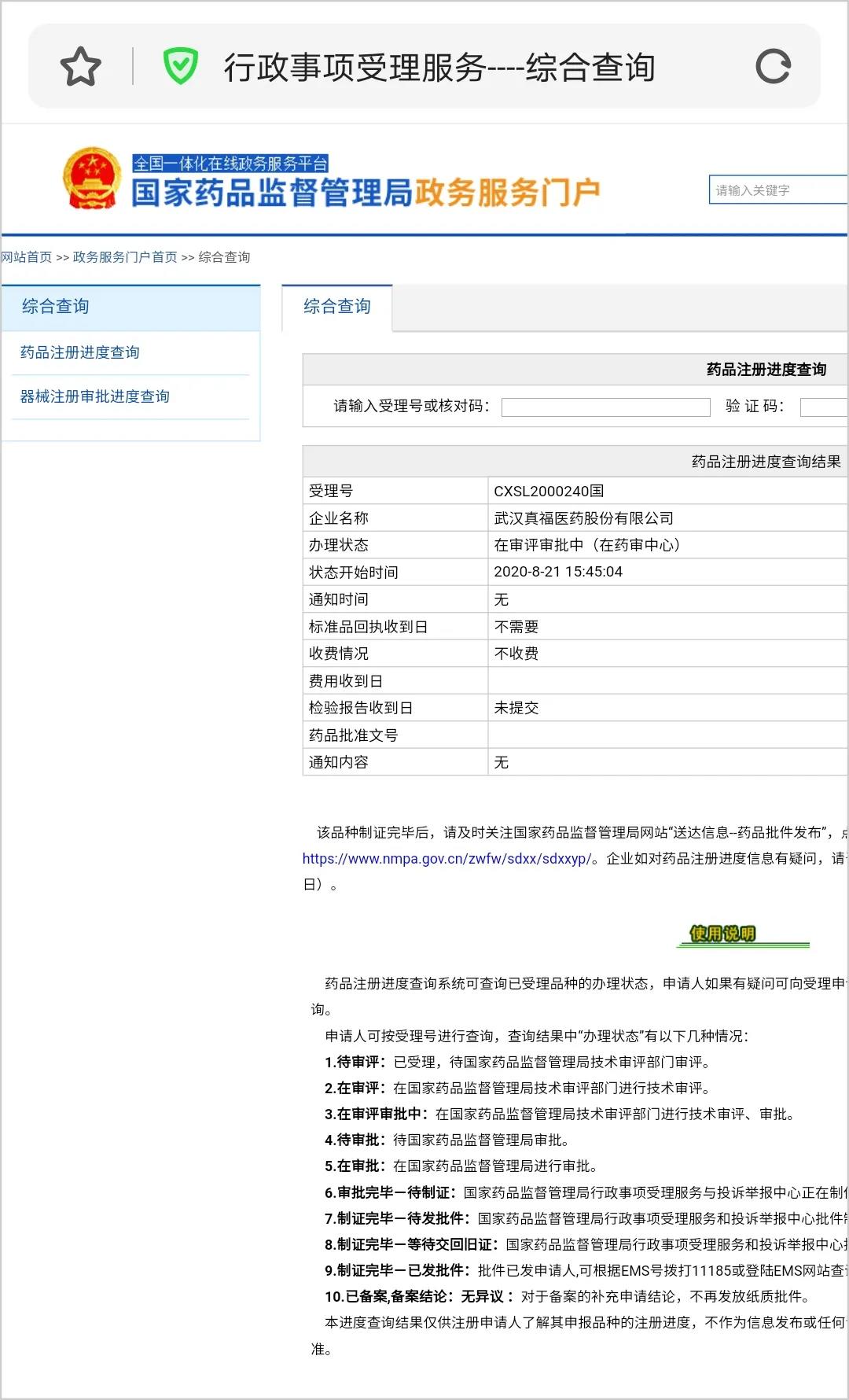This screenshot has width=849, height=1400.
Task: Select the 综合查询 sidebar header
Action: coord(55,307)
